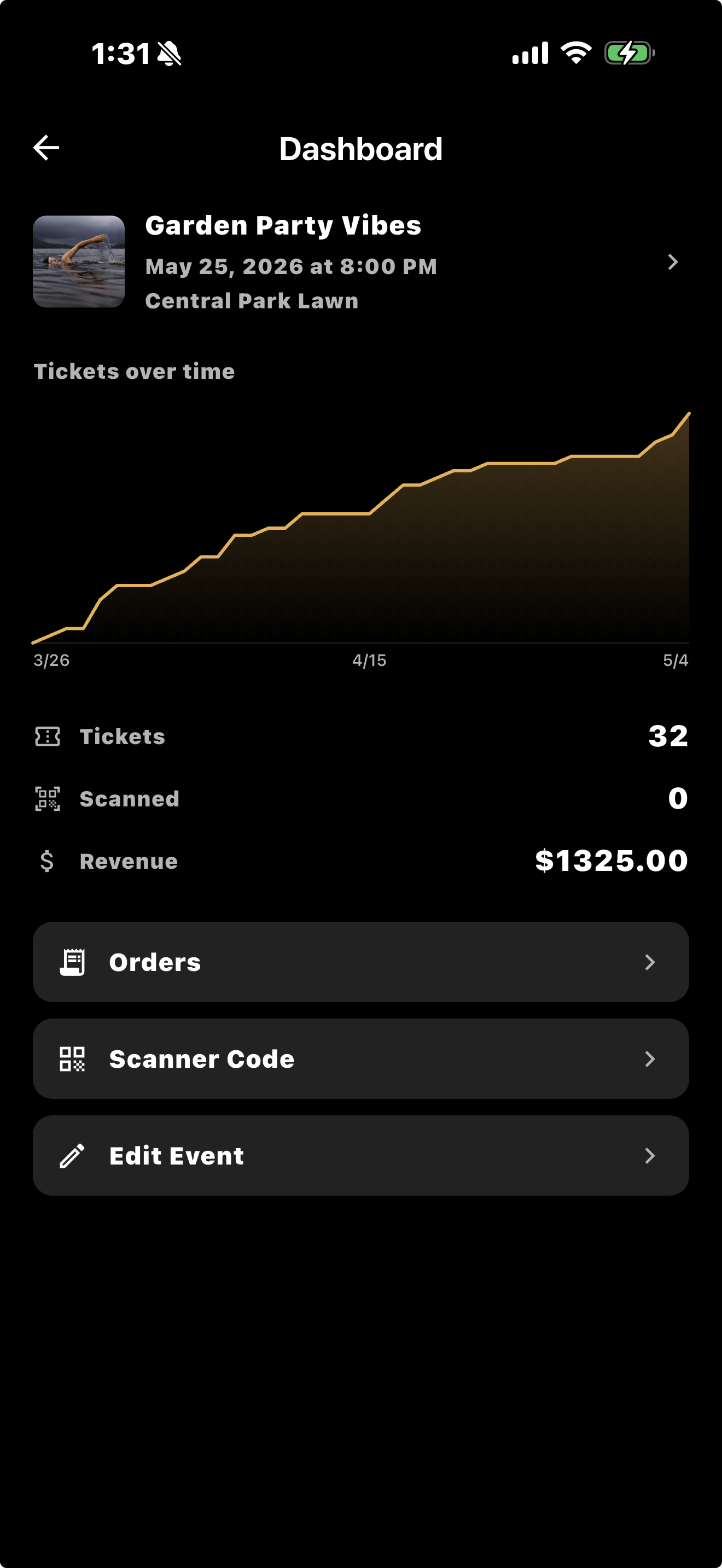Tap the peak of the tickets chart line
The height and width of the screenshot is (1568, 722).
[689, 414]
